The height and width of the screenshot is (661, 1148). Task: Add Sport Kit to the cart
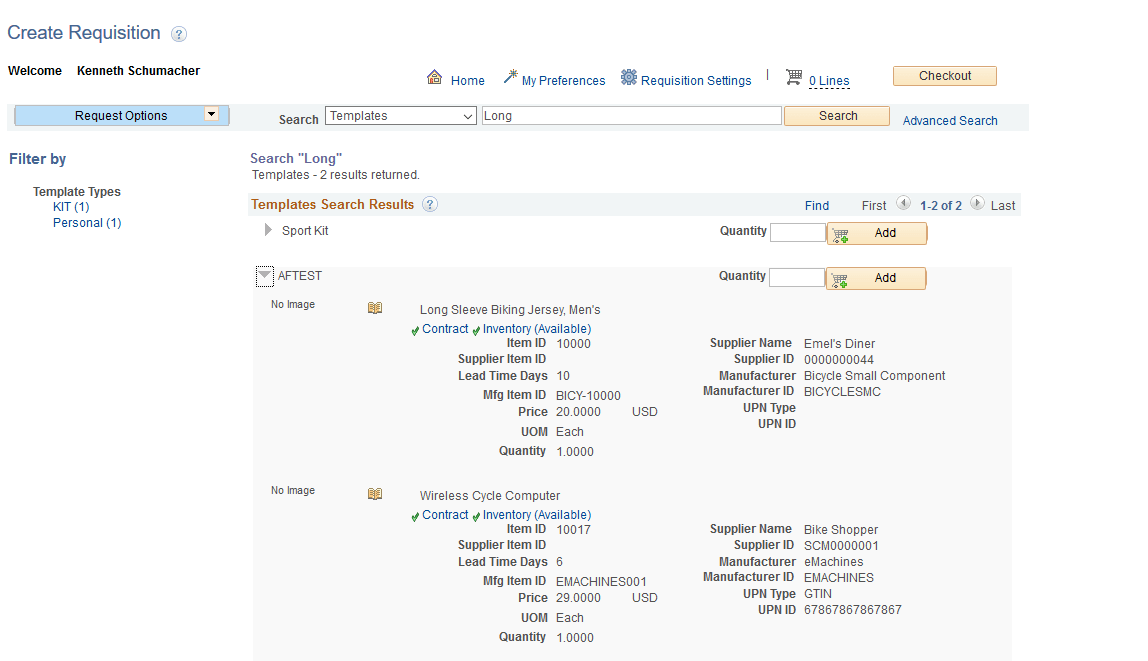pos(877,234)
